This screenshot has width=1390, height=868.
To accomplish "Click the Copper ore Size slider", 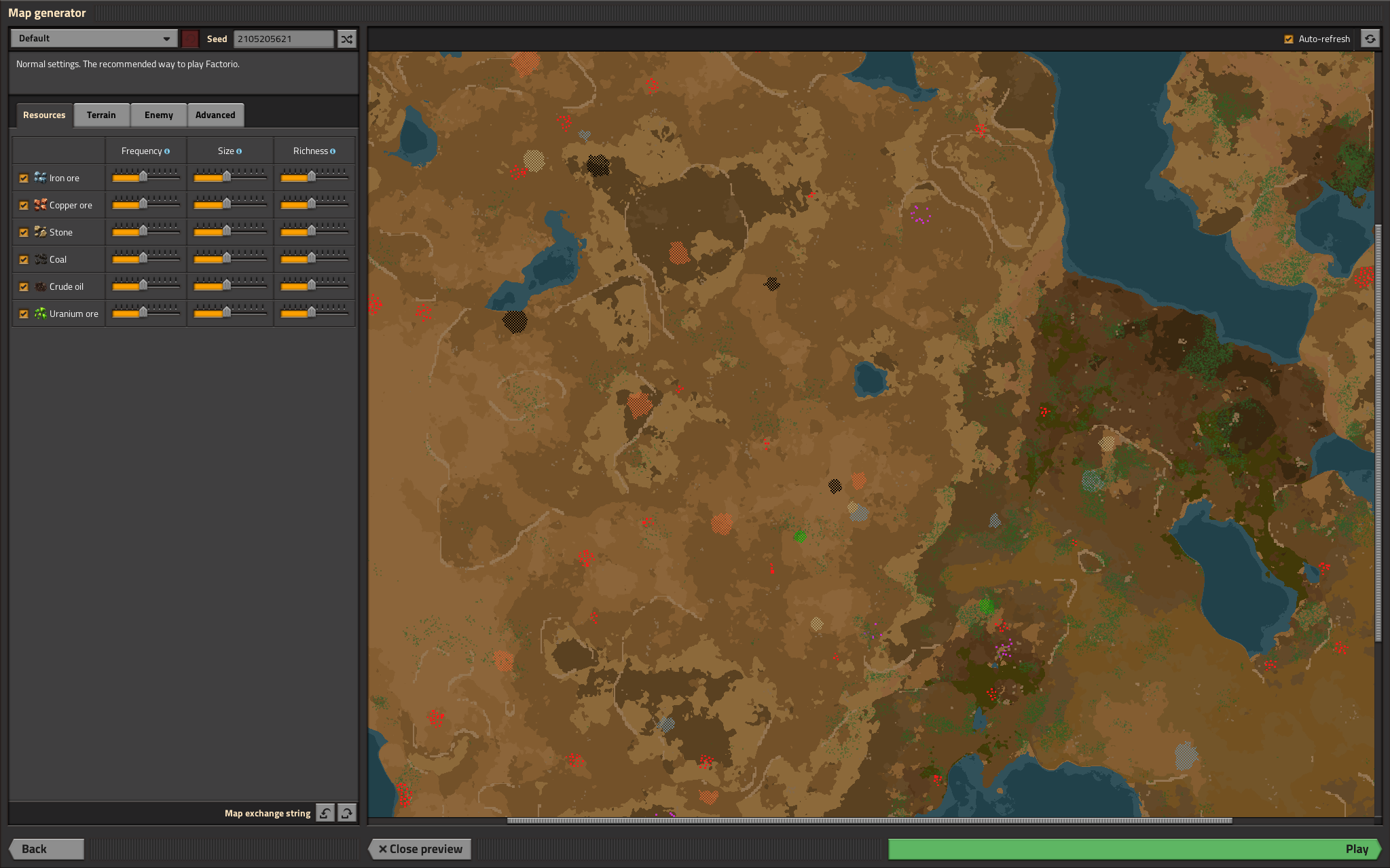I will 230,204.
